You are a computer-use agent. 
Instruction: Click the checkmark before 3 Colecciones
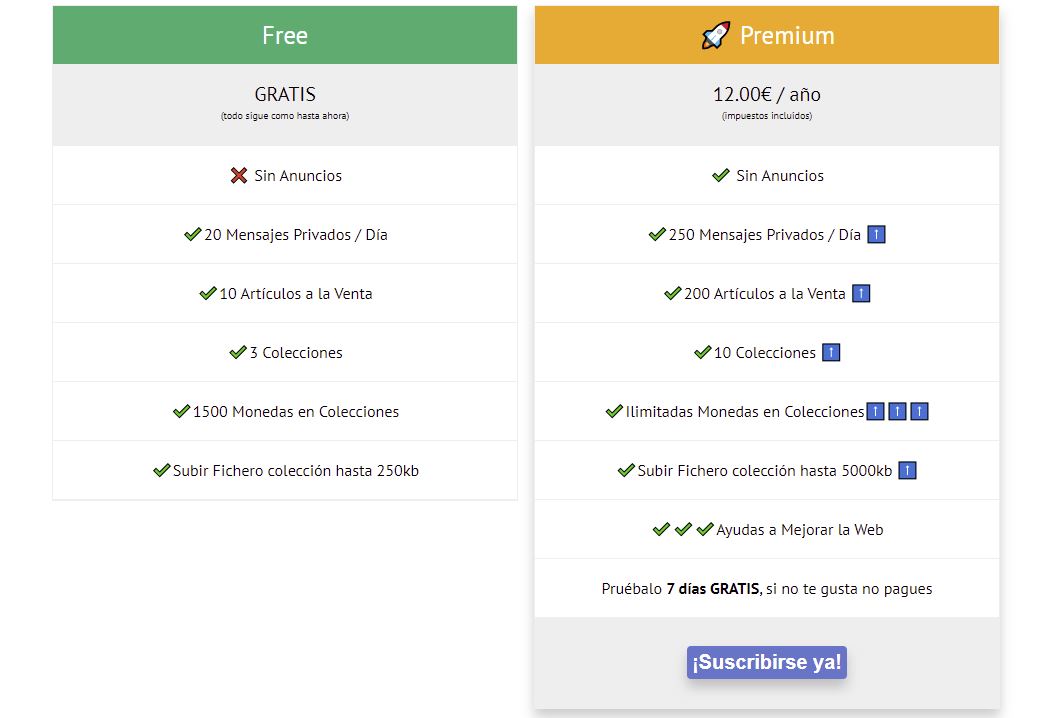[238, 352]
